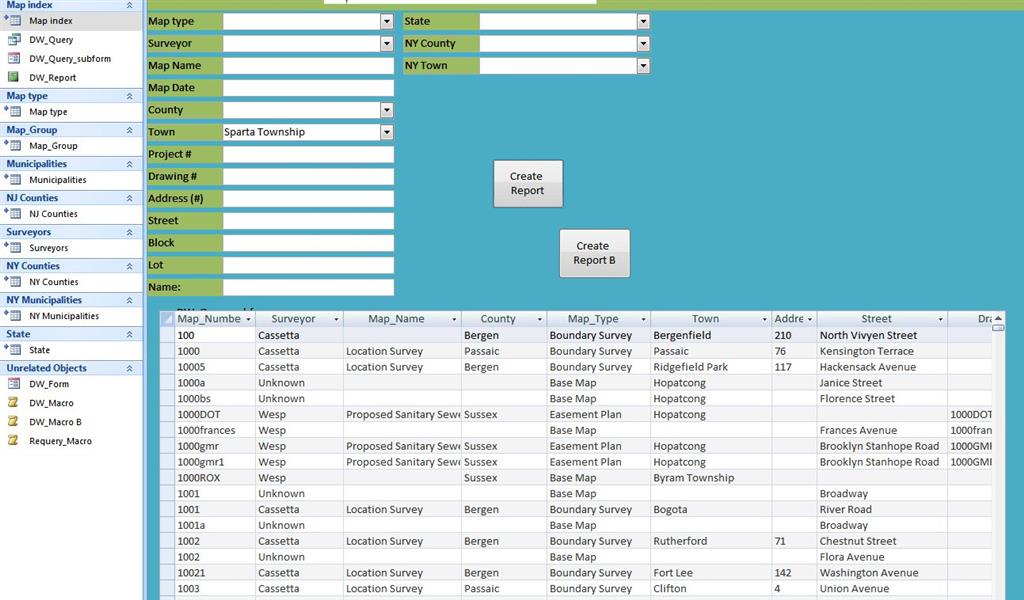
Task: Open the Town dropdown showing Sparta Township
Action: (387, 131)
